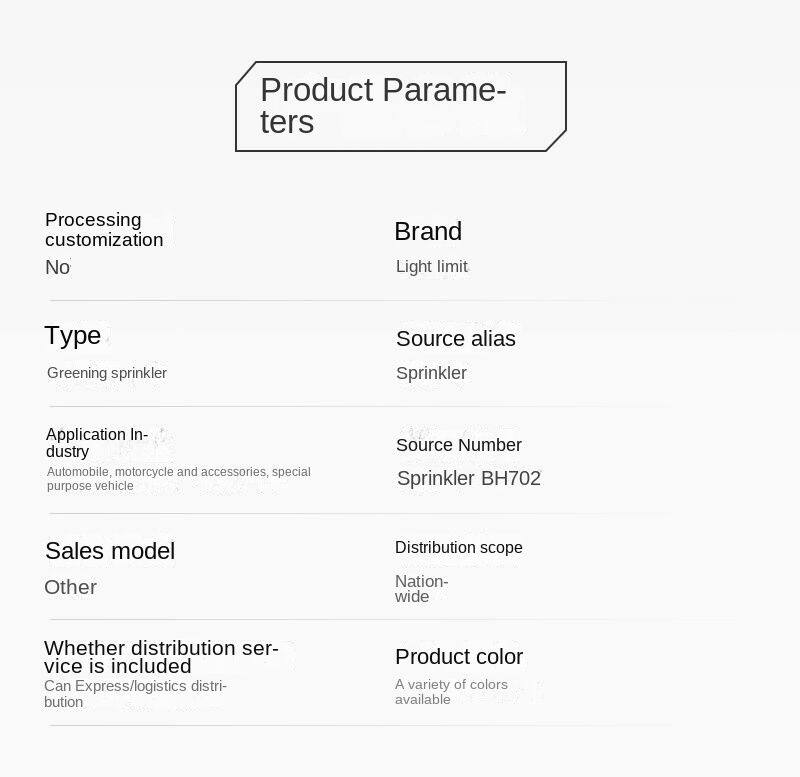Screen dimensions: 800x777
Task: Click the Distribution scope heading
Action: point(459,547)
